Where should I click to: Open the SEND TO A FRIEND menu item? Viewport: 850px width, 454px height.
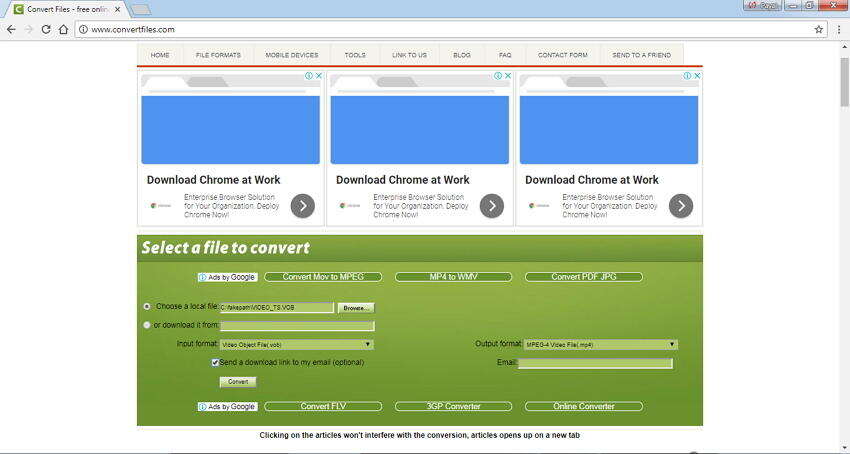tap(642, 55)
